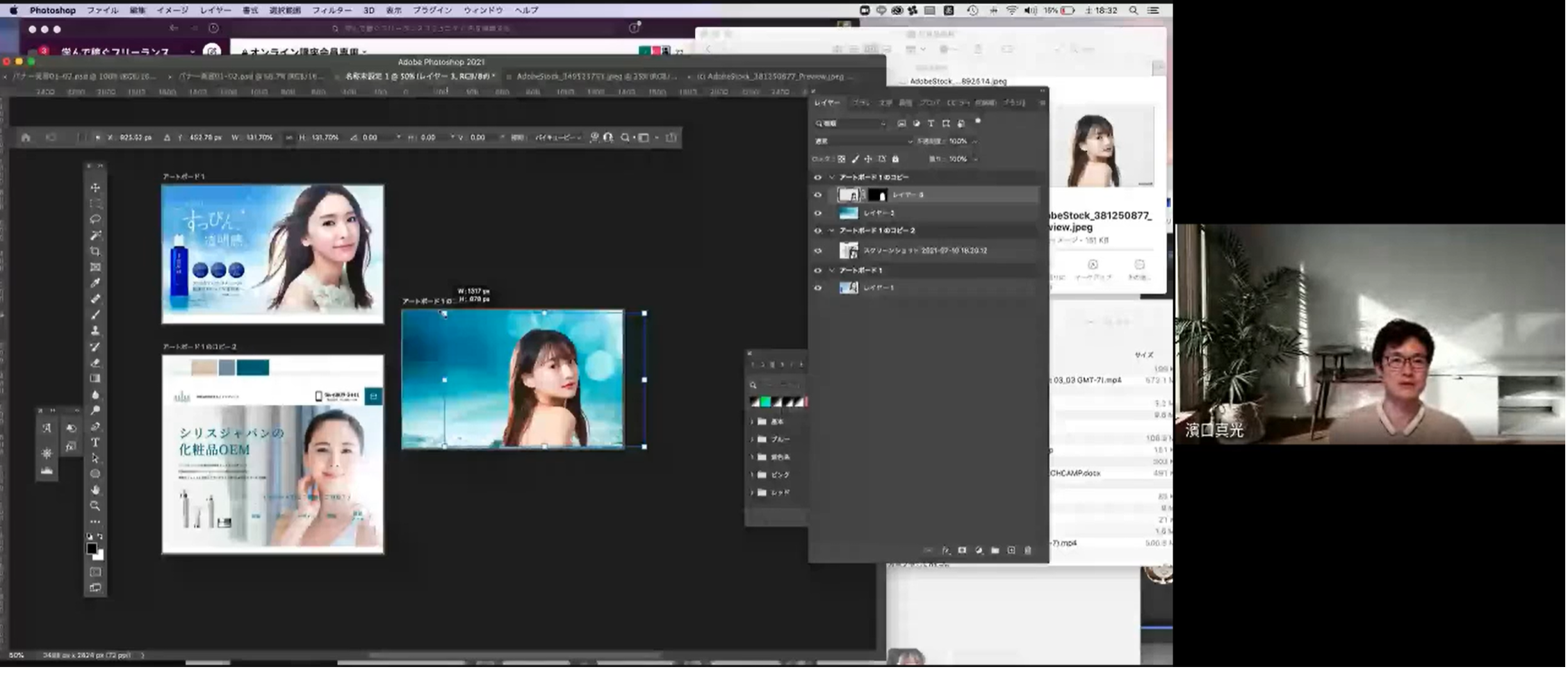This screenshot has height=683, width=1568.
Task: Open the layer blend mode dropdown
Action: pyautogui.click(x=863, y=141)
